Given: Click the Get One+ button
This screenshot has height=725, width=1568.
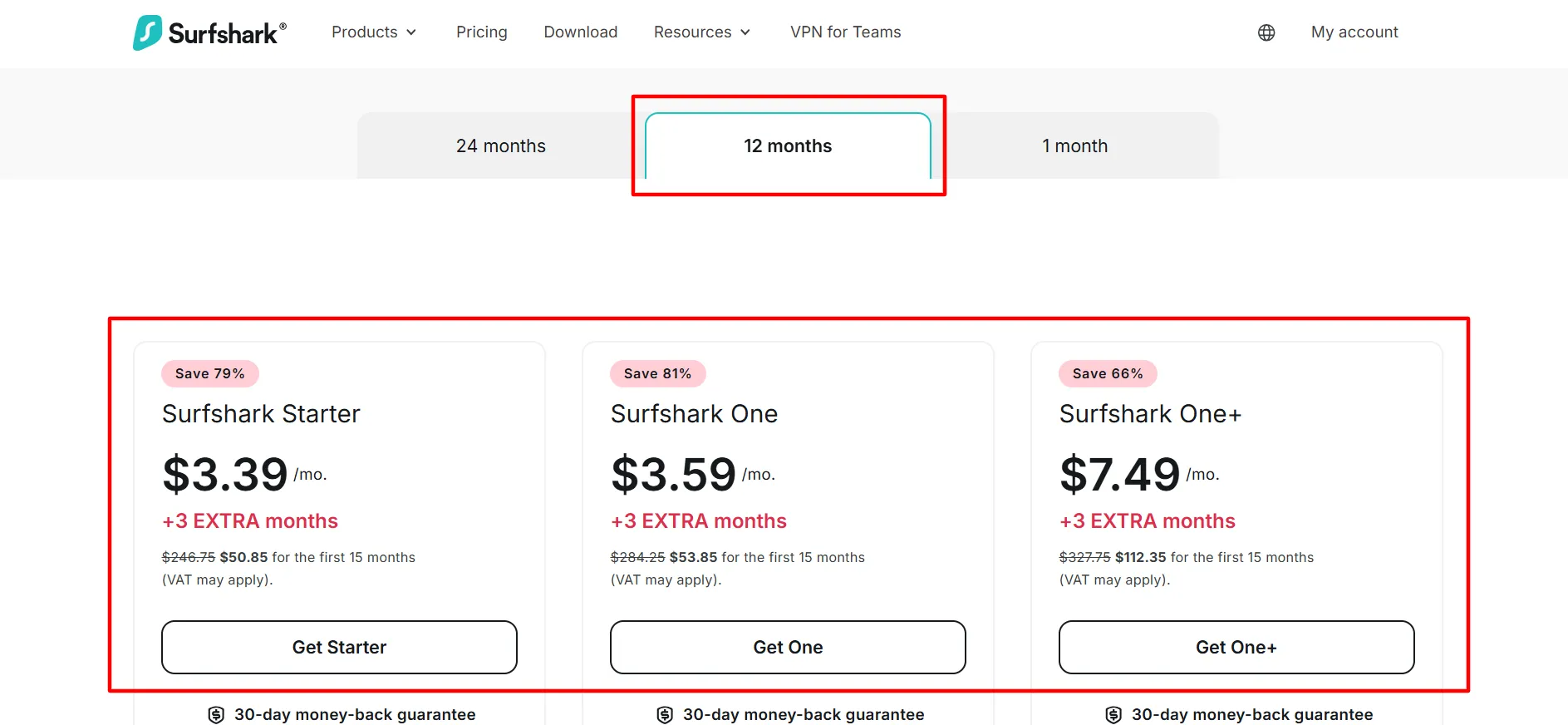Looking at the screenshot, I should [x=1236, y=647].
